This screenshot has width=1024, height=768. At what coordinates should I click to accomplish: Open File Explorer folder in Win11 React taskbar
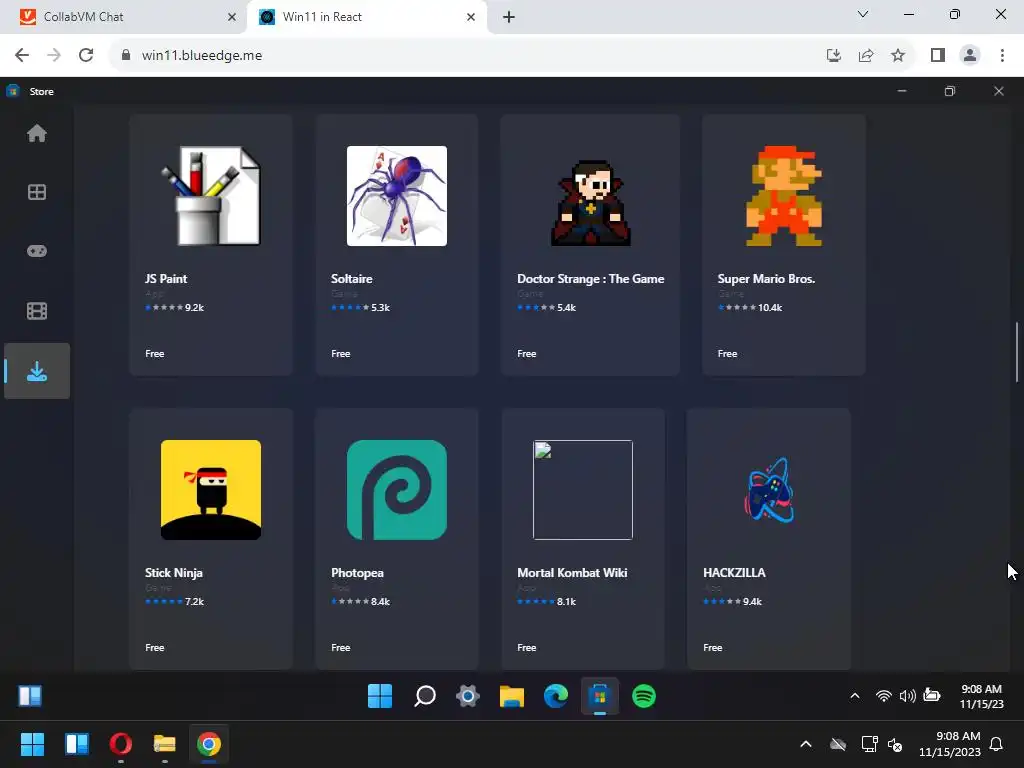click(x=512, y=696)
